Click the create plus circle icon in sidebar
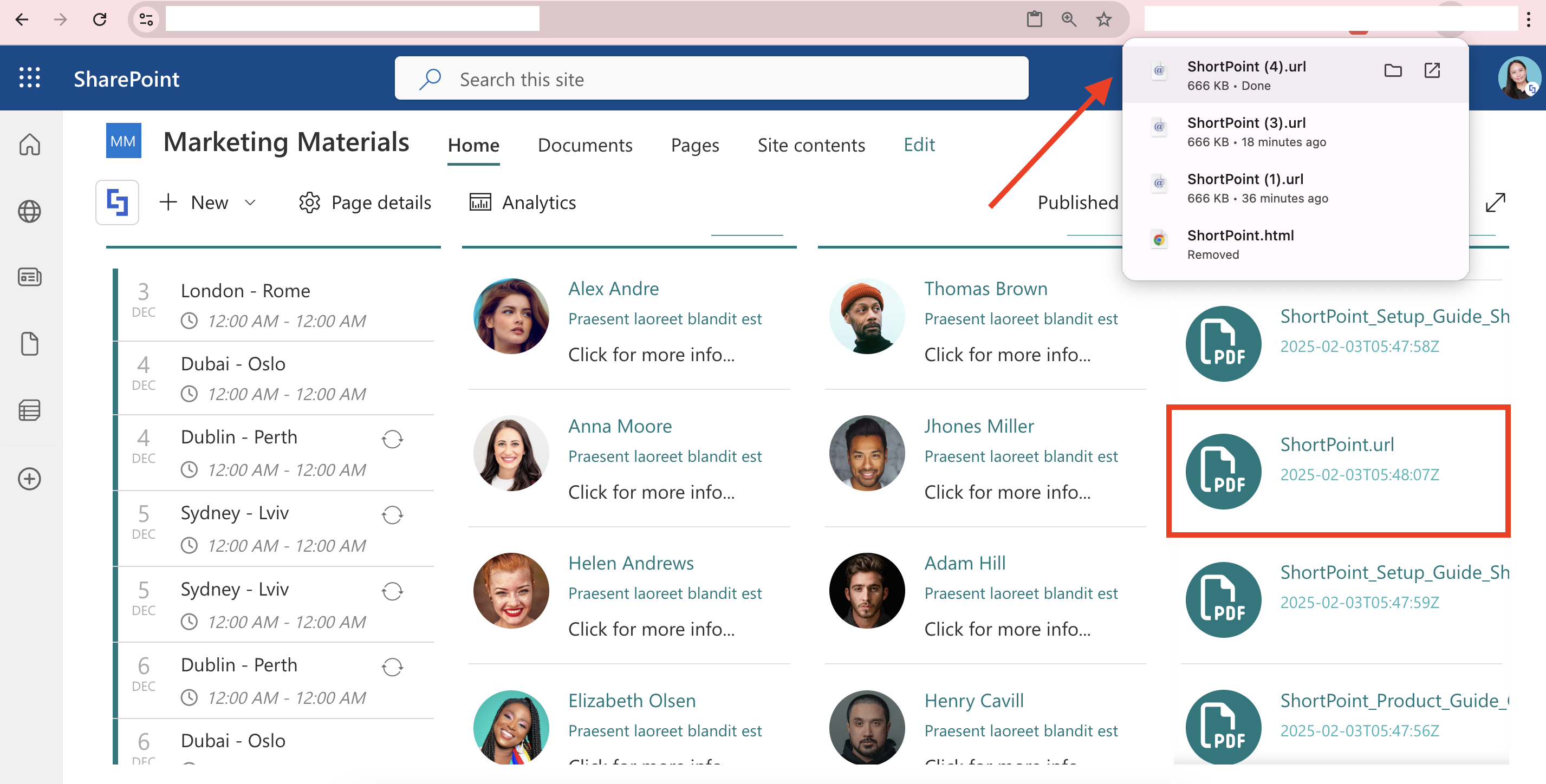The image size is (1546, 784). point(29,479)
